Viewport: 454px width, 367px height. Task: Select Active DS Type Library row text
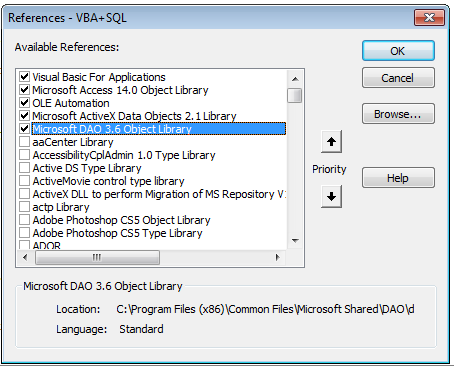pos(87,168)
